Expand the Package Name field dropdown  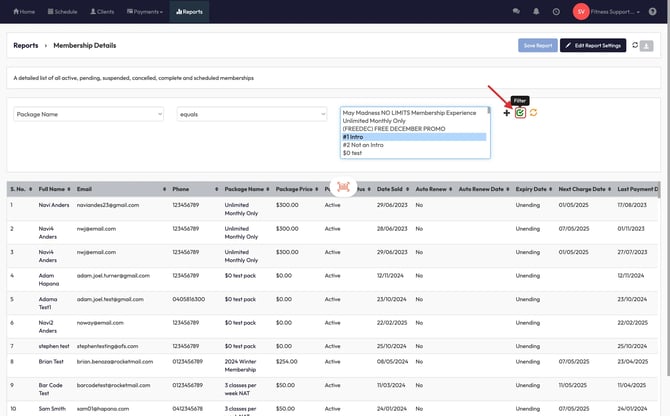88,114
